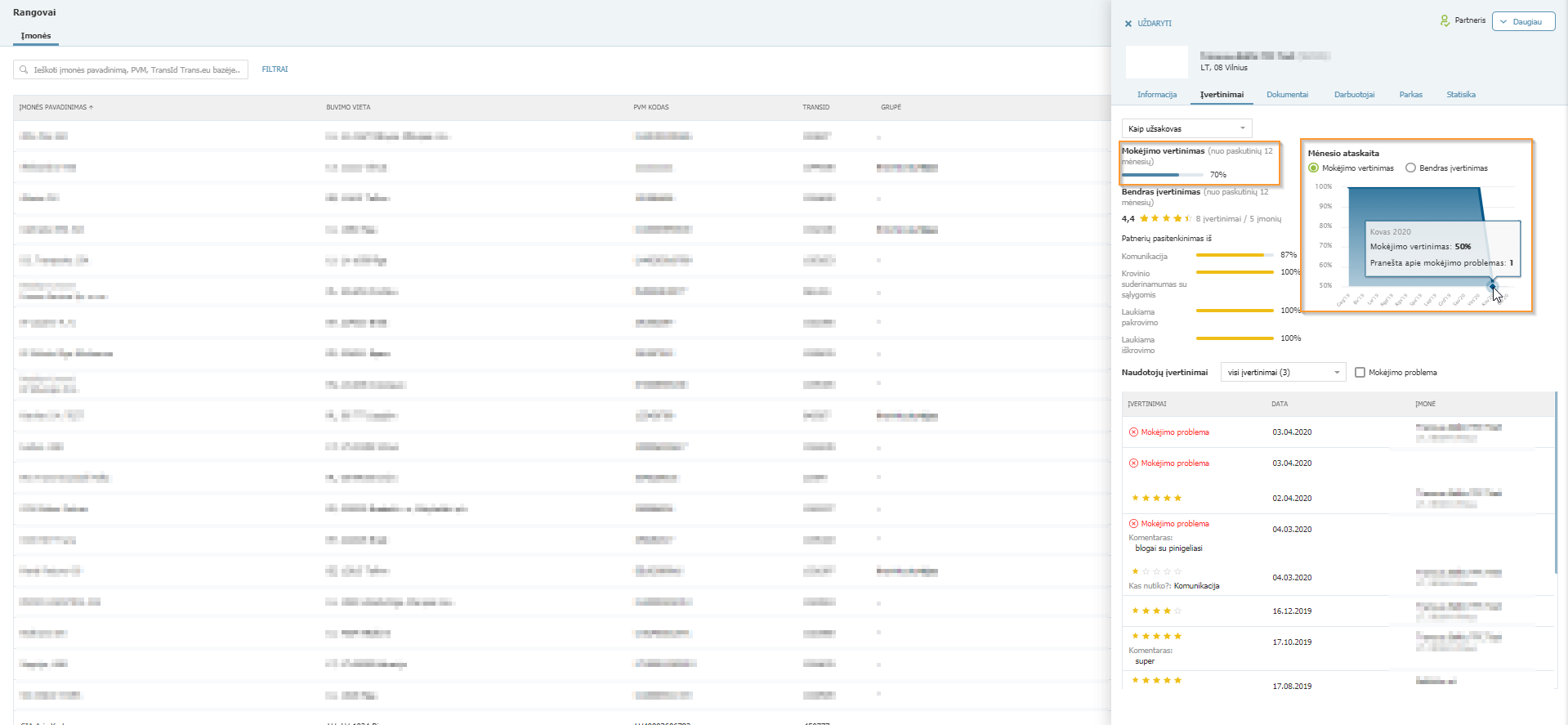Click the search magnifier icon in company search
The image size is (1568, 725).
click(24, 70)
